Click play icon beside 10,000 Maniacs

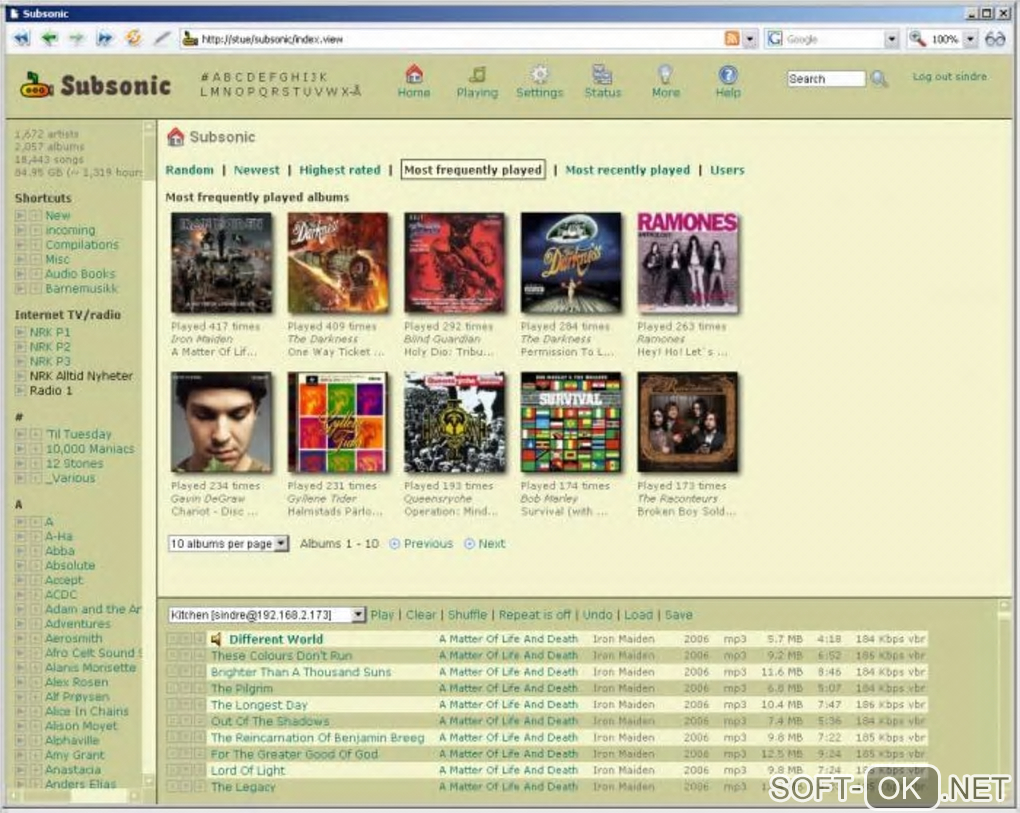click(20, 449)
